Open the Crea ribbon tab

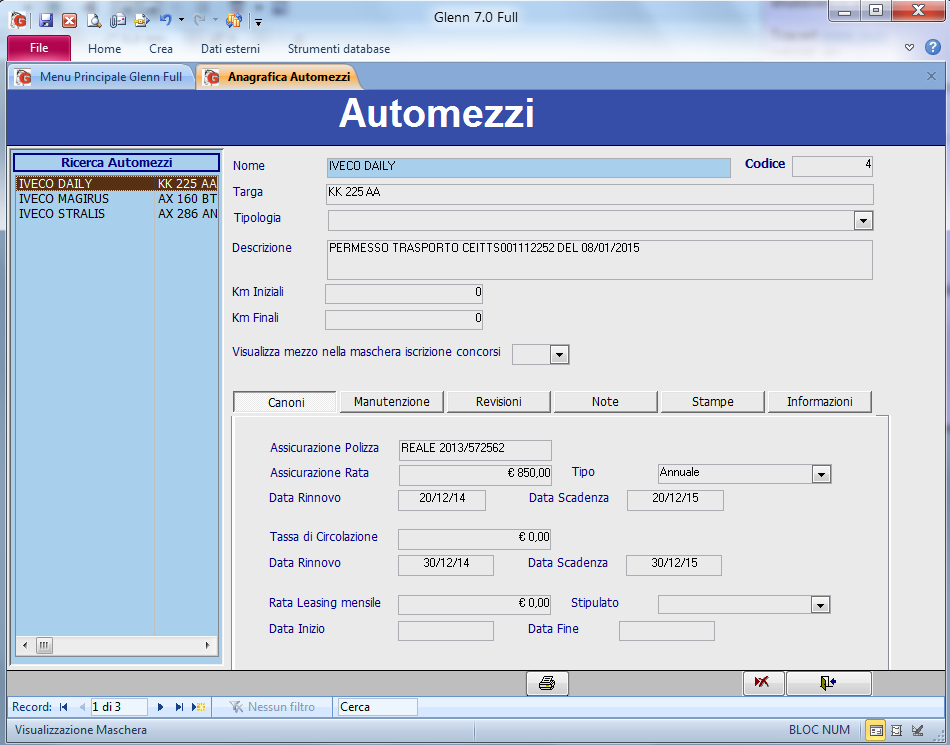pos(161,48)
